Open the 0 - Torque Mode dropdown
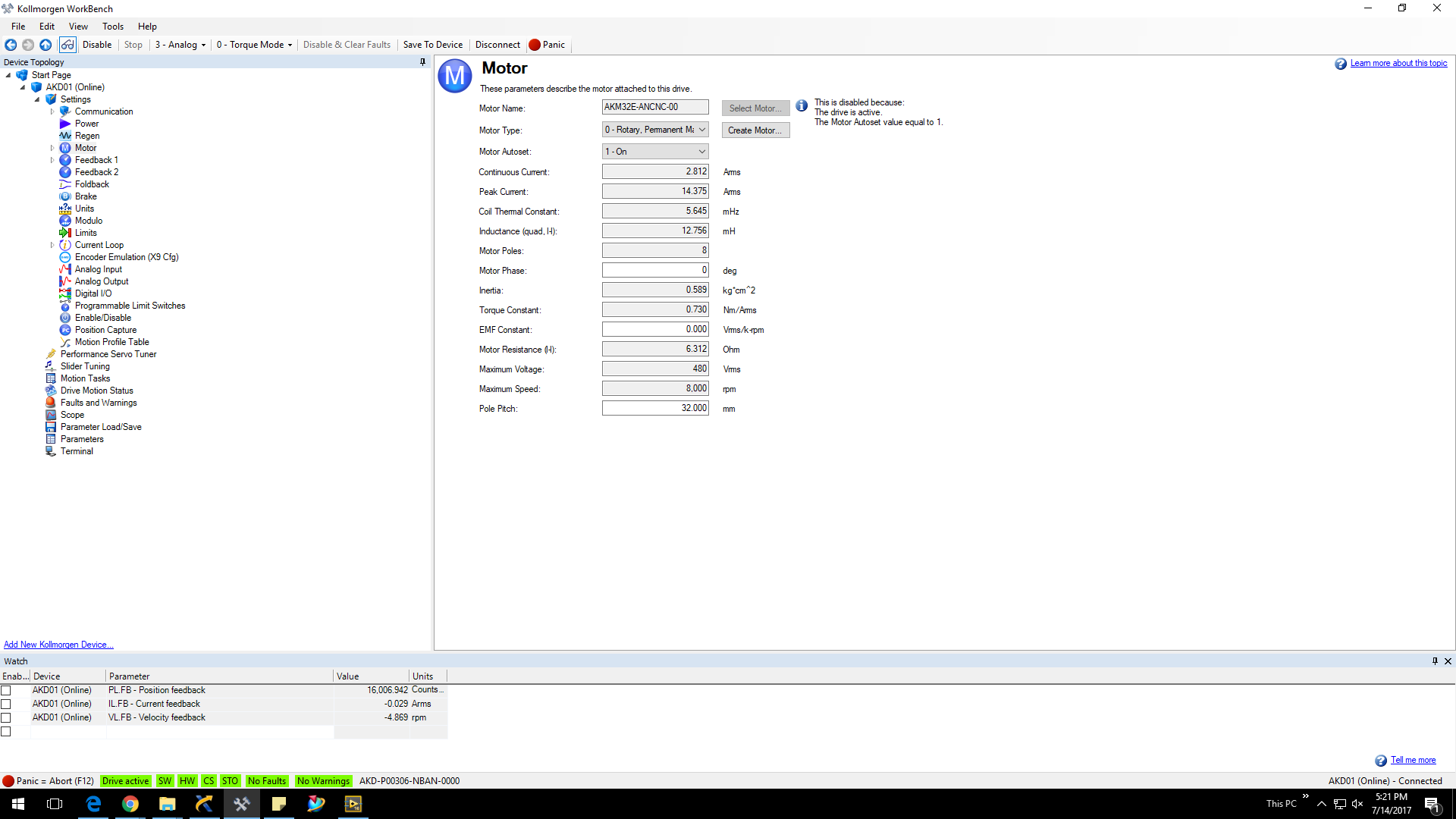 (254, 45)
